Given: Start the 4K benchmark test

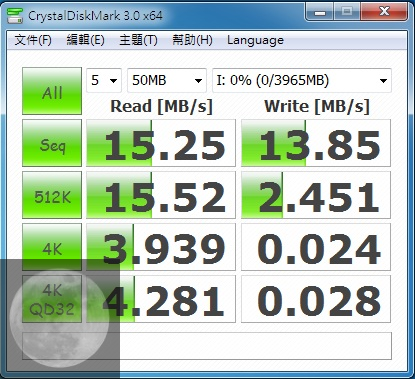Looking at the screenshot, I should pyautogui.click(x=52, y=247).
